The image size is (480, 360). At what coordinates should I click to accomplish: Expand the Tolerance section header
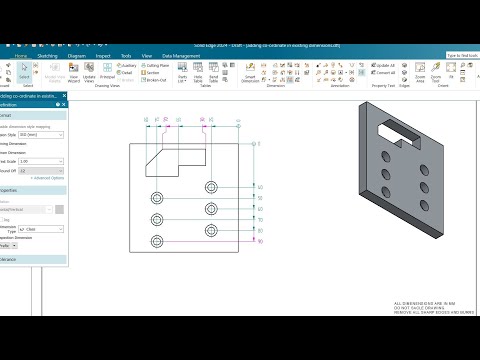pyautogui.click(x=33, y=259)
